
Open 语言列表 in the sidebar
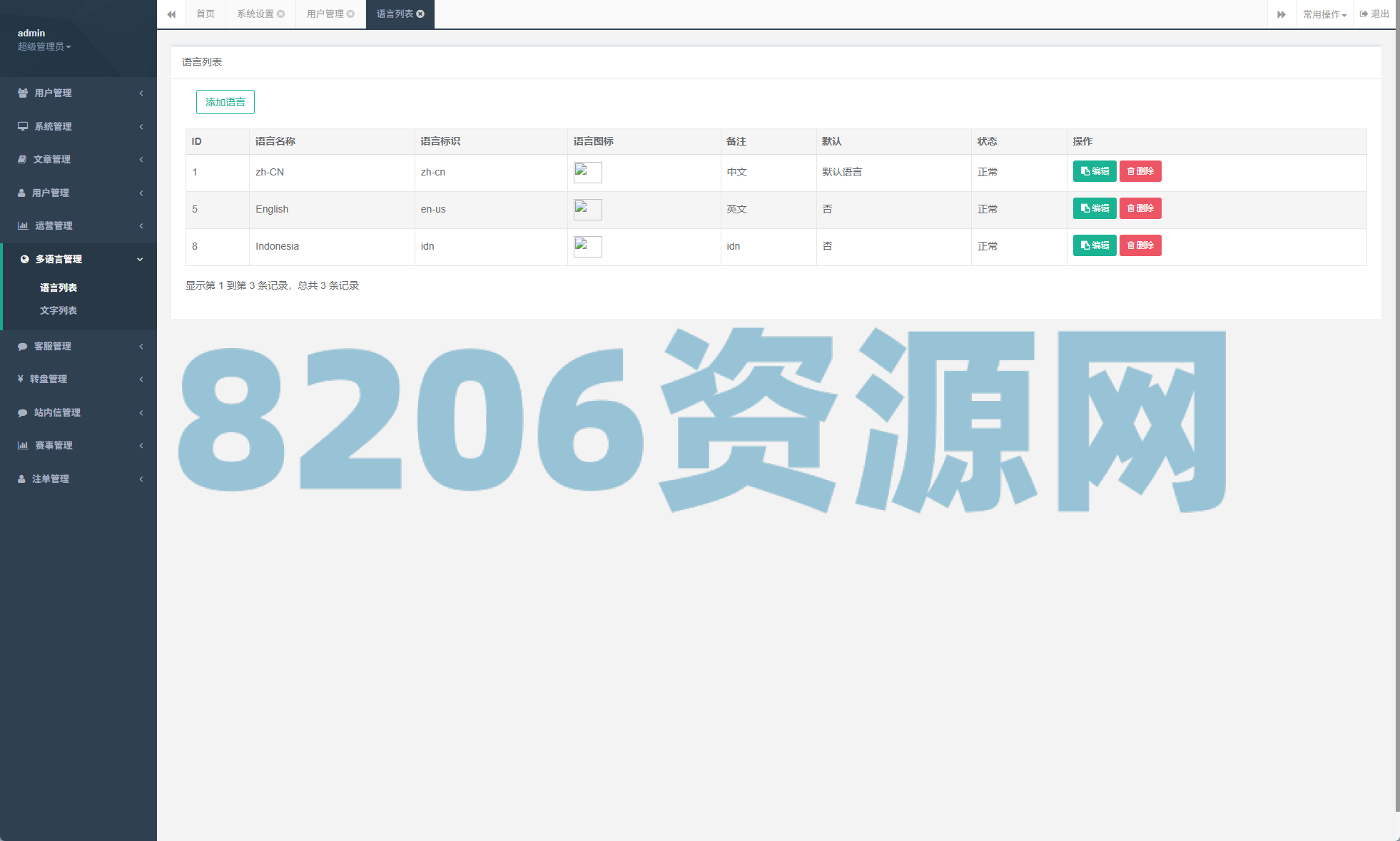(x=59, y=287)
